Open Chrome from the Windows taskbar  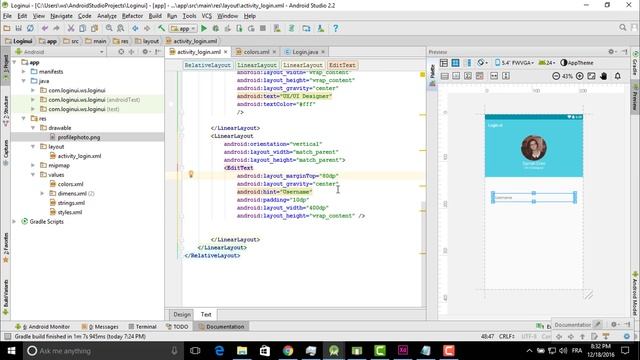pos(288,351)
